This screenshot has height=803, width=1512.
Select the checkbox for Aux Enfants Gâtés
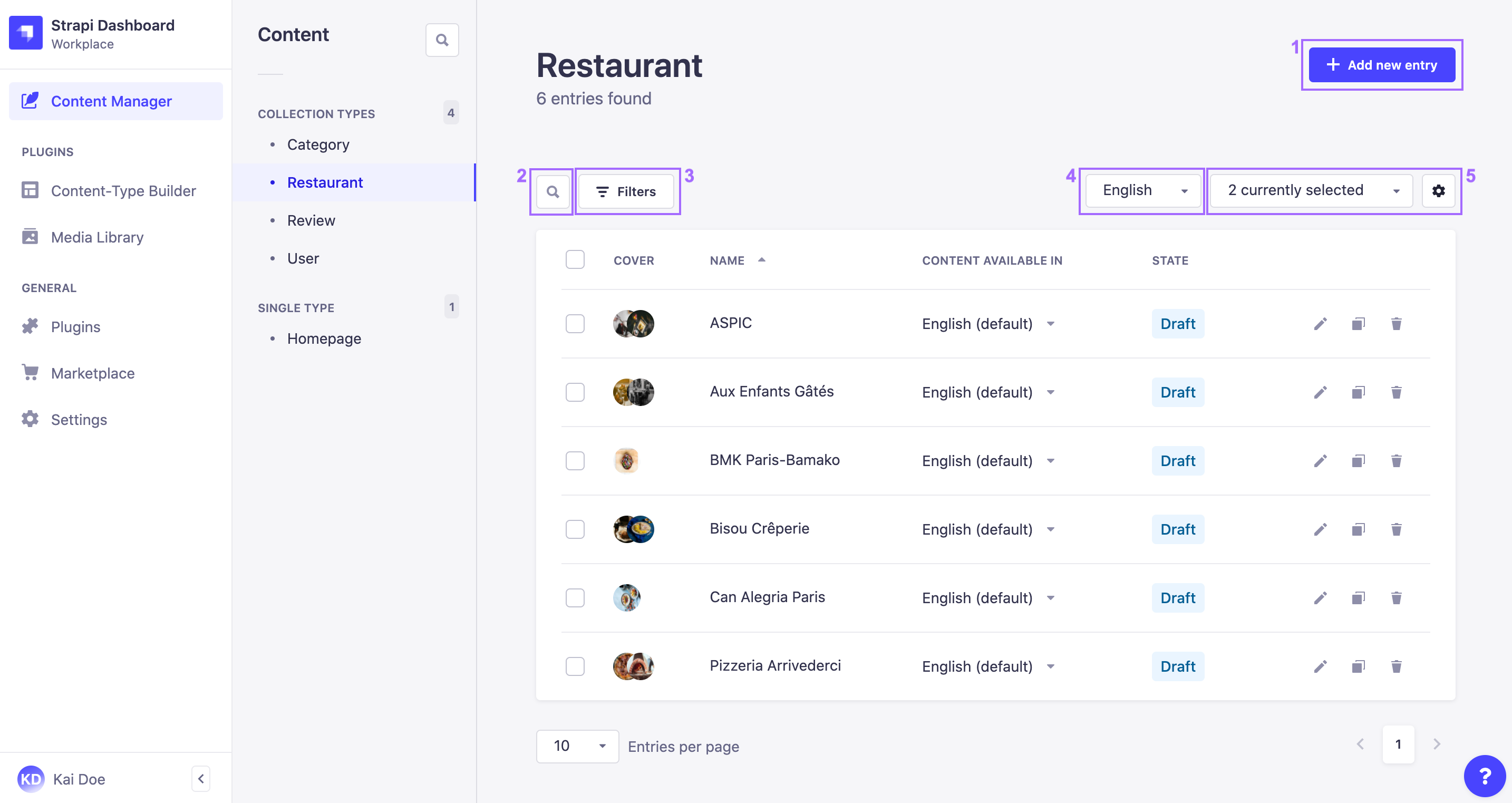[x=575, y=392]
